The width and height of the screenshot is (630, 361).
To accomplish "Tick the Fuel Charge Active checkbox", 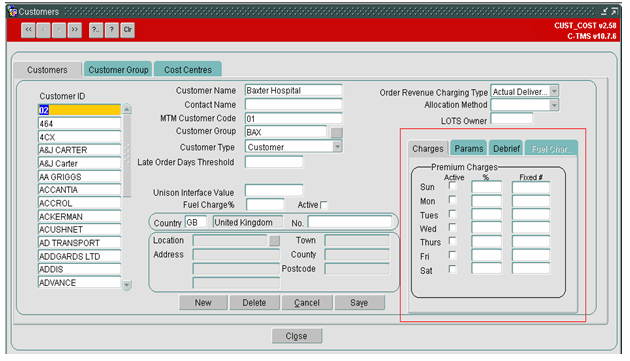I will coord(324,205).
